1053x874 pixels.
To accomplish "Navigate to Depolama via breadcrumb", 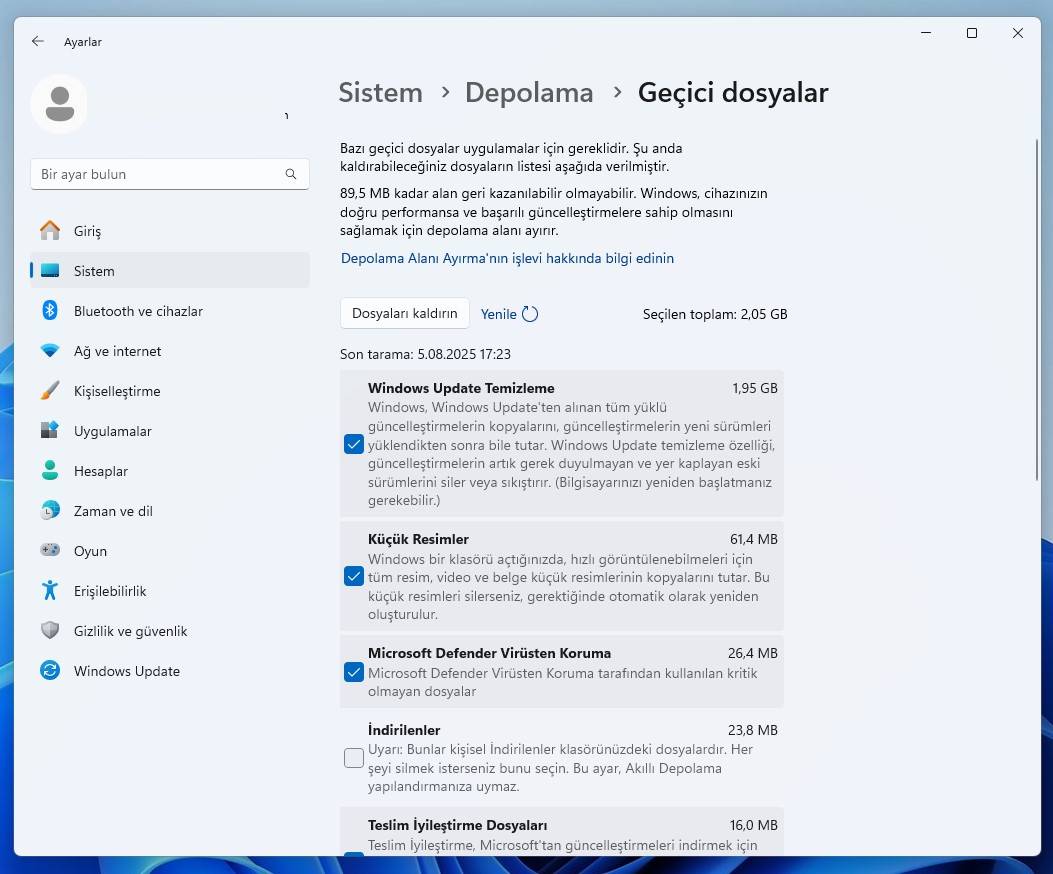I will click(529, 92).
